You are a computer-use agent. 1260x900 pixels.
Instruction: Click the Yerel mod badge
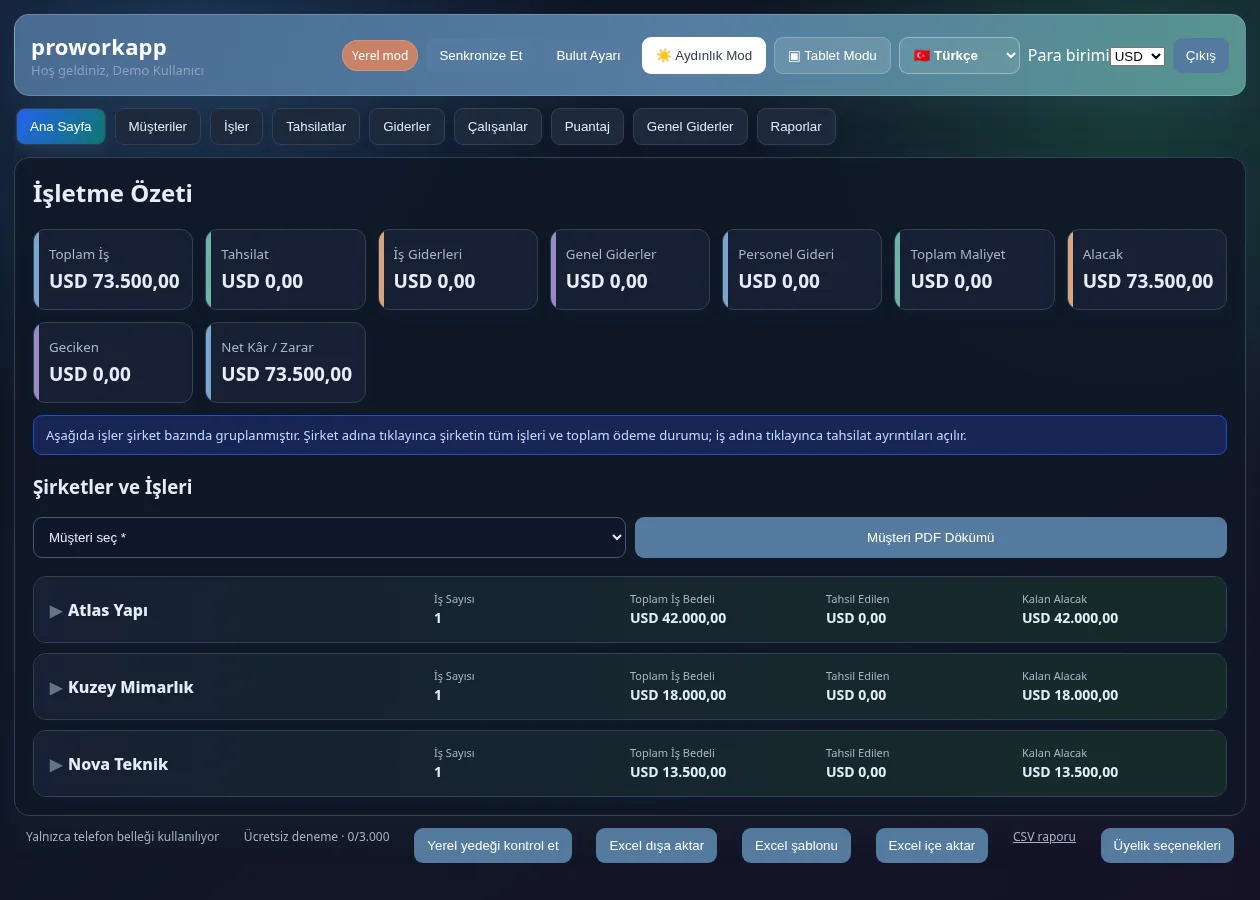[380, 55]
